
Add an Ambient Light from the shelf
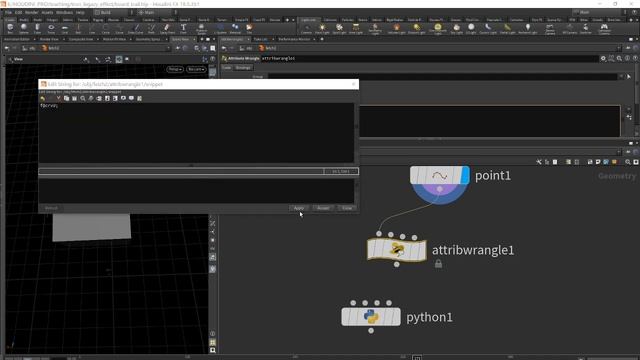pyautogui.click(x=527, y=29)
